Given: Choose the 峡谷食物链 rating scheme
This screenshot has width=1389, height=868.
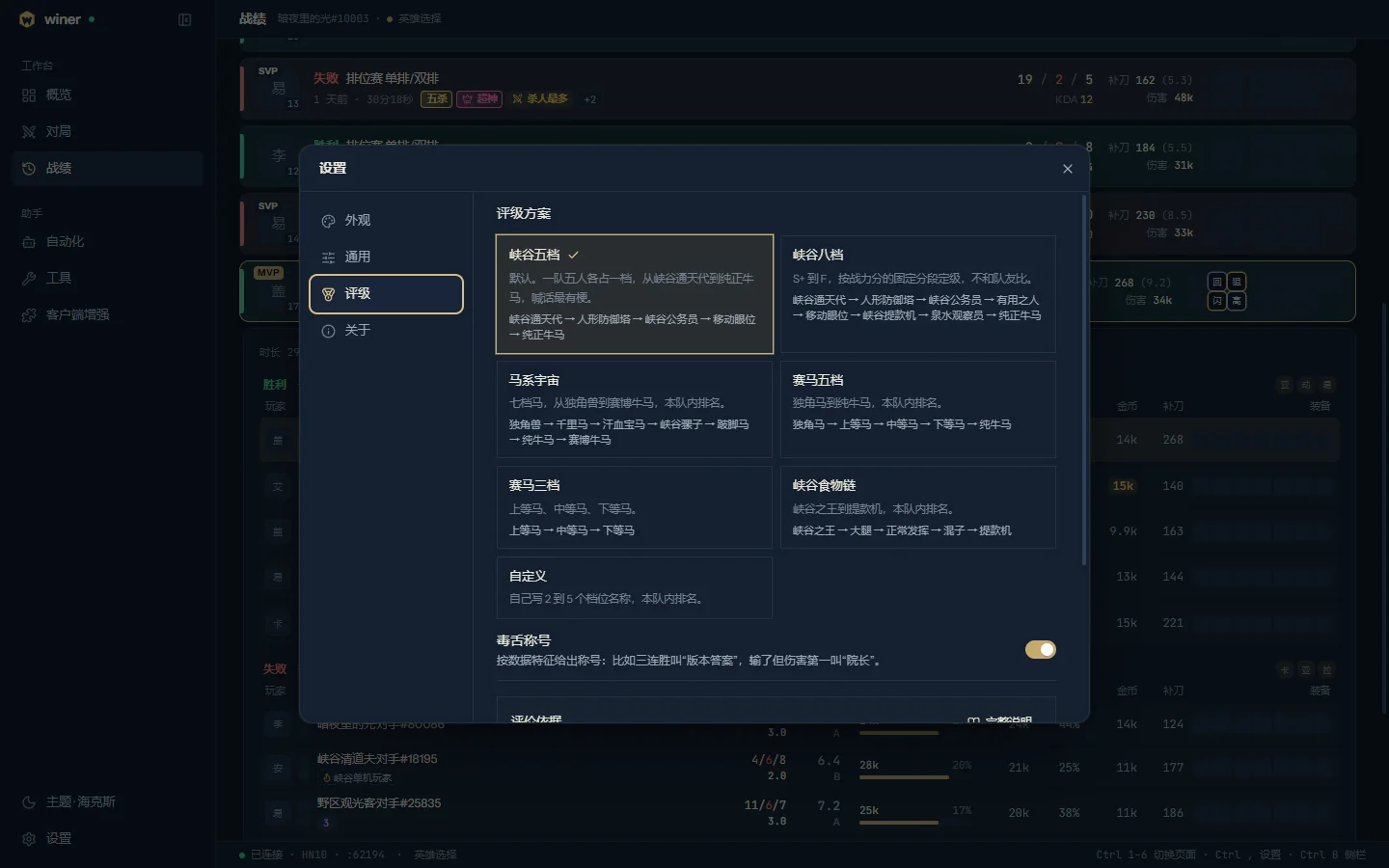Looking at the screenshot, I should click(917, 507).
